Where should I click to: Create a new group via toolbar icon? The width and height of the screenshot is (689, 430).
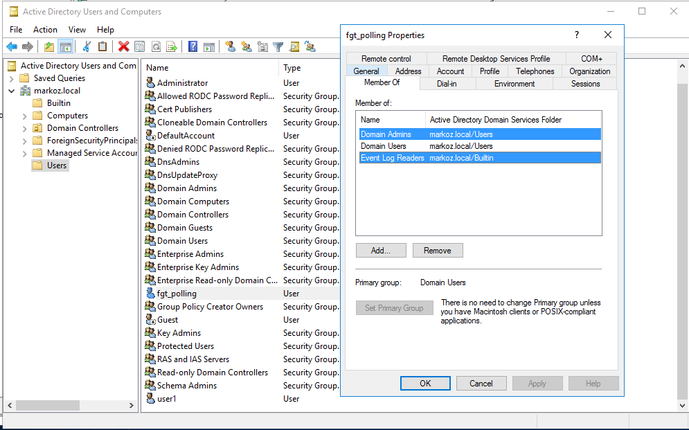click(x=246, y=47)
